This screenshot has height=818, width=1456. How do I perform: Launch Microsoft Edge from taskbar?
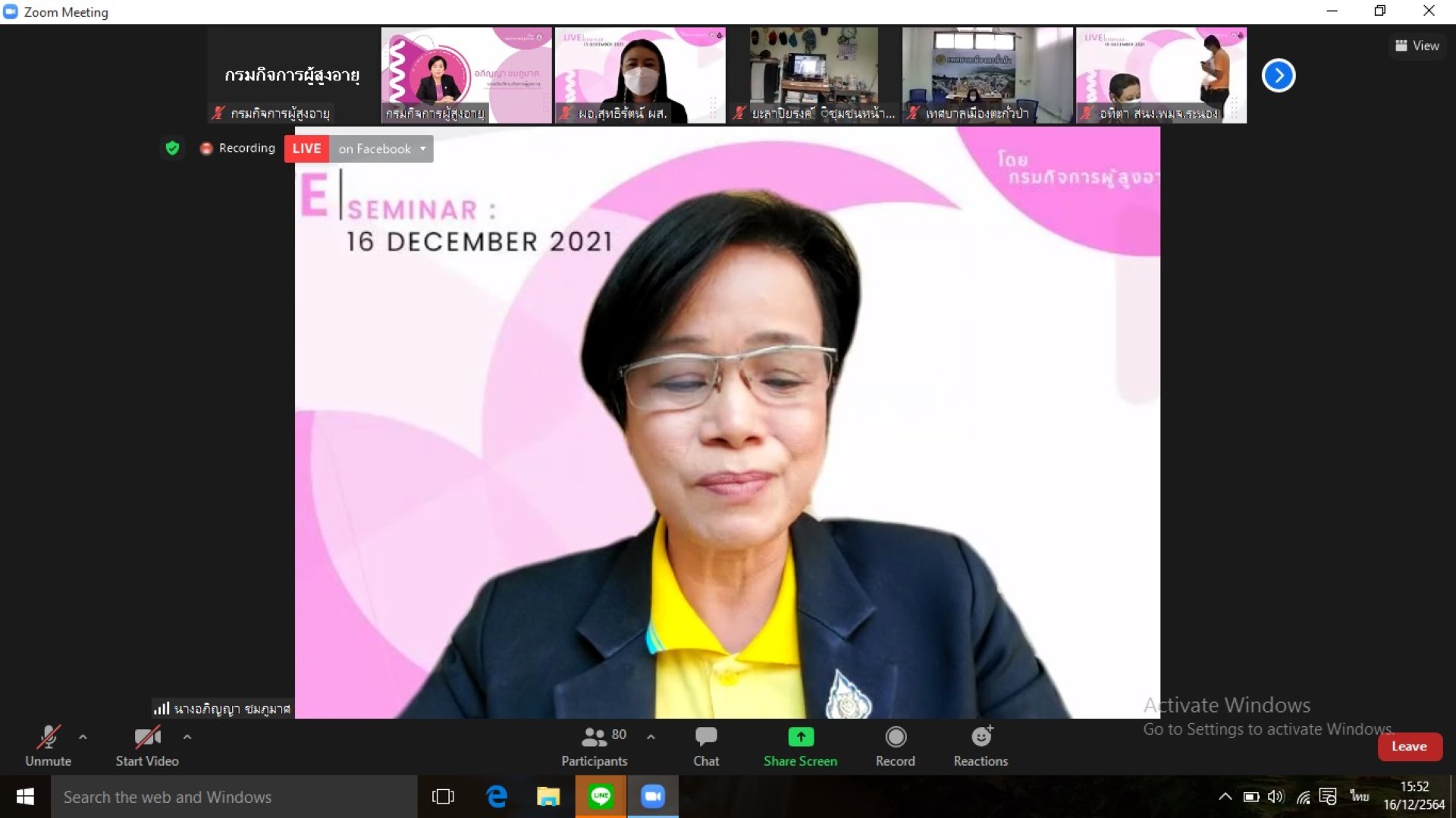[497, 797]
